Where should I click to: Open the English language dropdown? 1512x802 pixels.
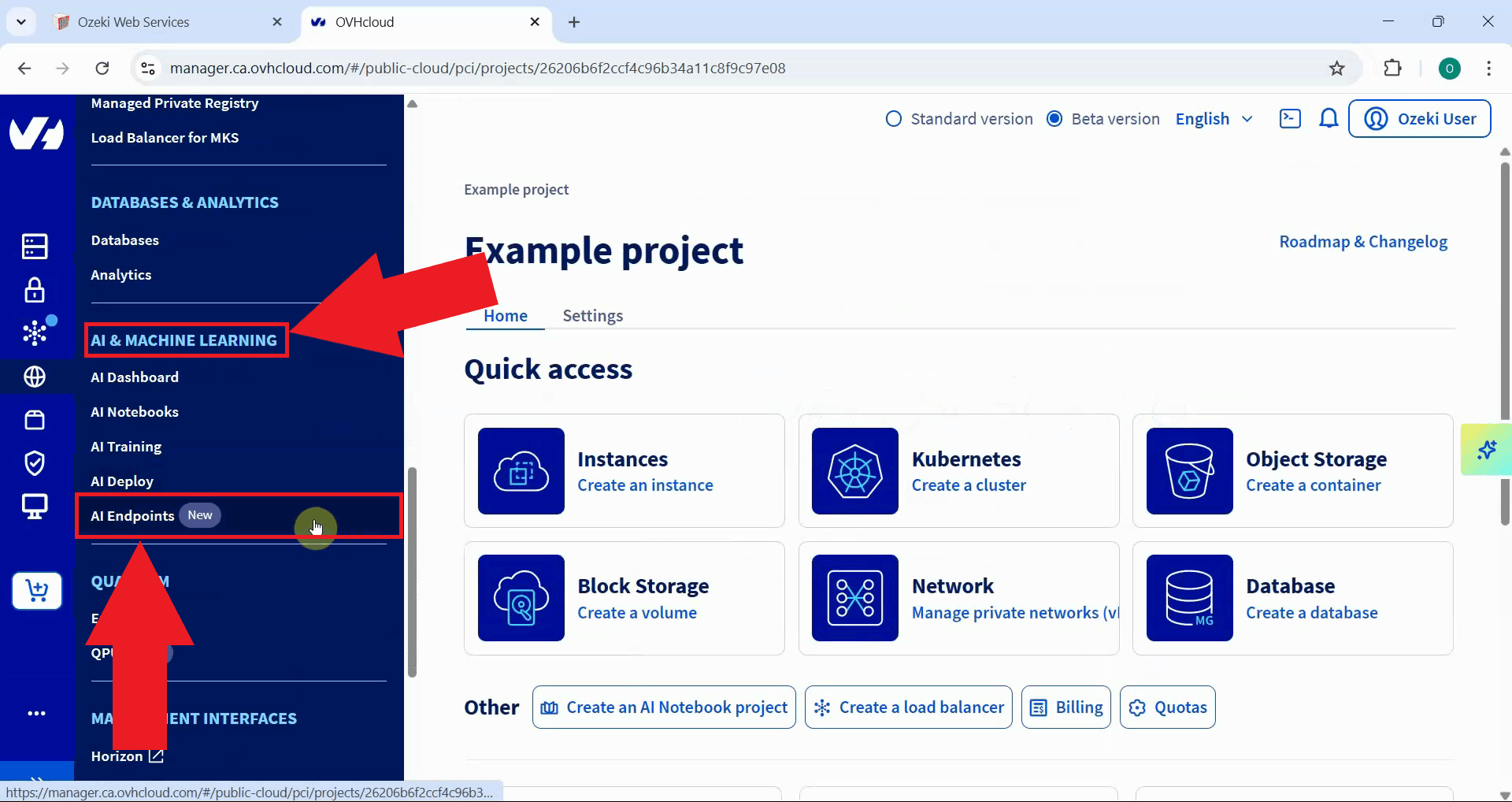tap(1214, 119)
